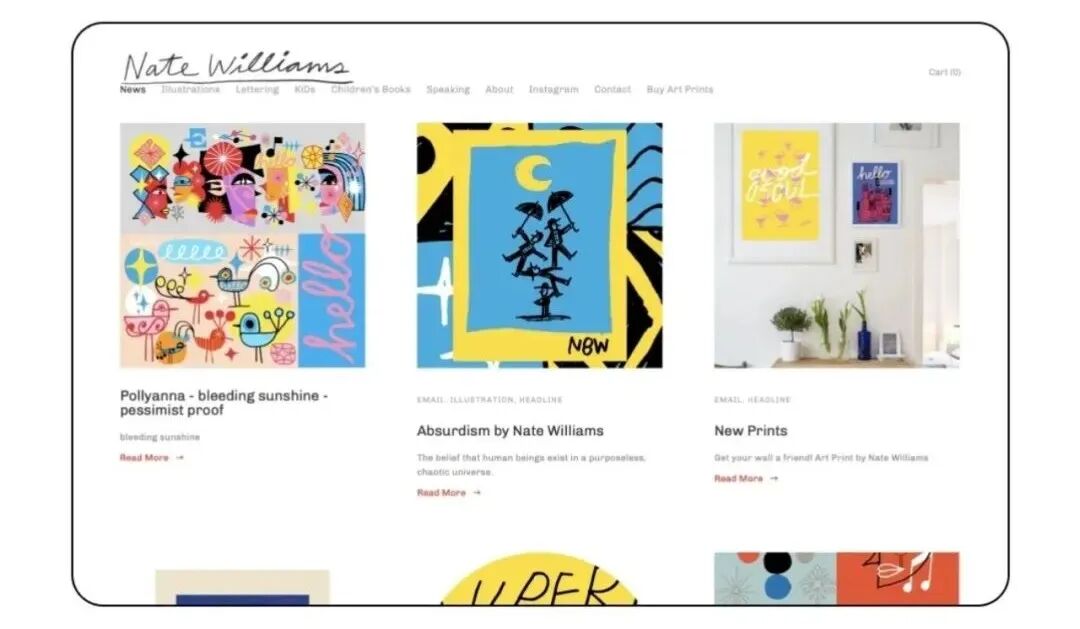Open the New Prints wall photo thumbnail
This screenshot has width=1080, height=629.
coord(837,245)
